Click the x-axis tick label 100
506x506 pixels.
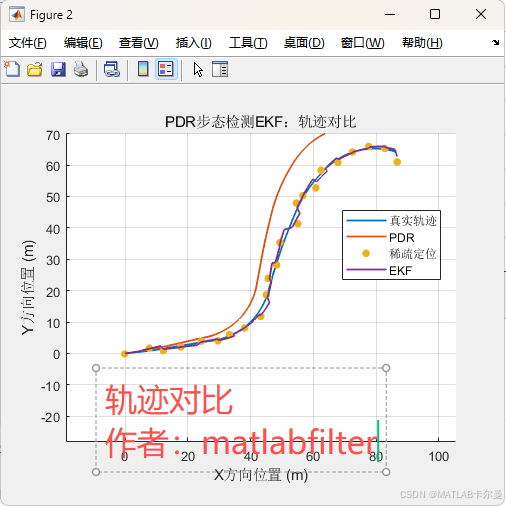click(439, 456)
